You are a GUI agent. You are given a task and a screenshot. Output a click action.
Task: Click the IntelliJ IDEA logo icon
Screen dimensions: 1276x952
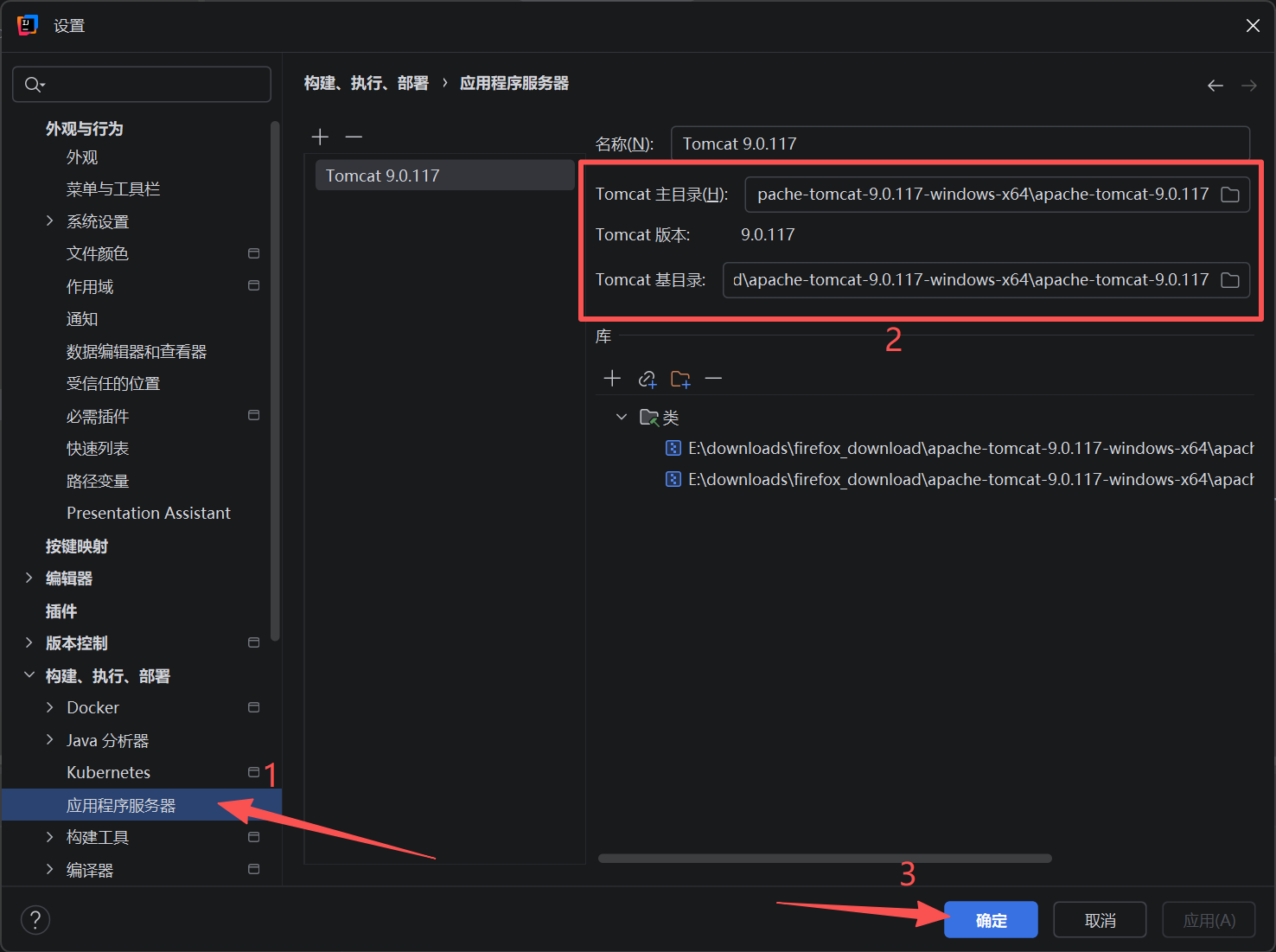[28, 25]
